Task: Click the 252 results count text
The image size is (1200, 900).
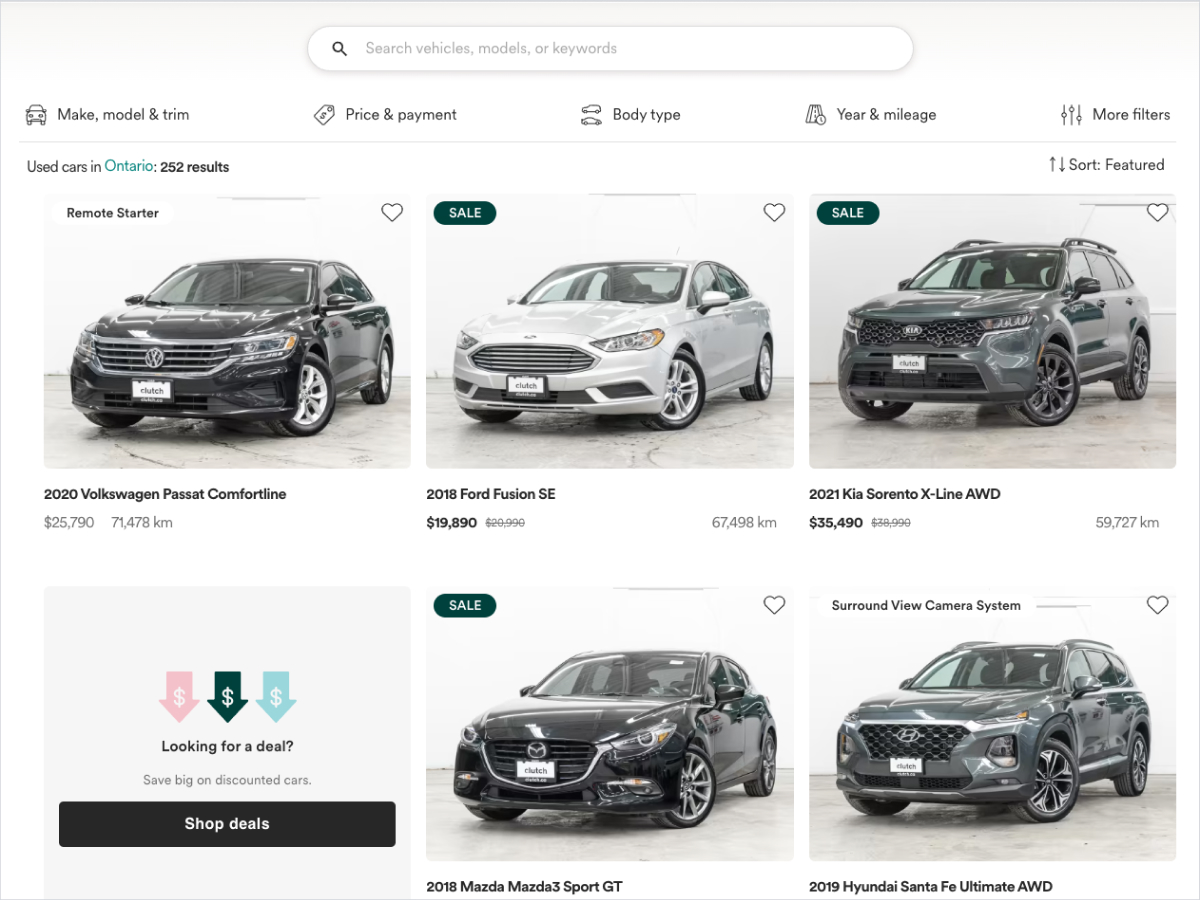Action: [x=195, y=167]
